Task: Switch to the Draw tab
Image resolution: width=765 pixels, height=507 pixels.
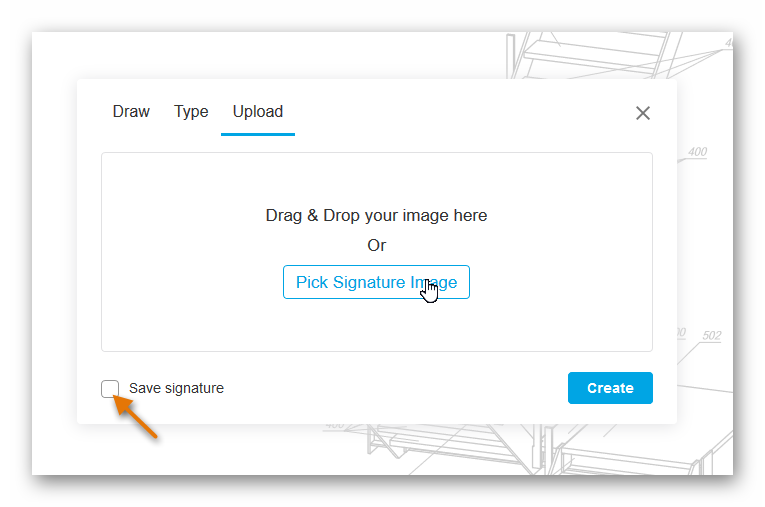Action: coord(131,112)
